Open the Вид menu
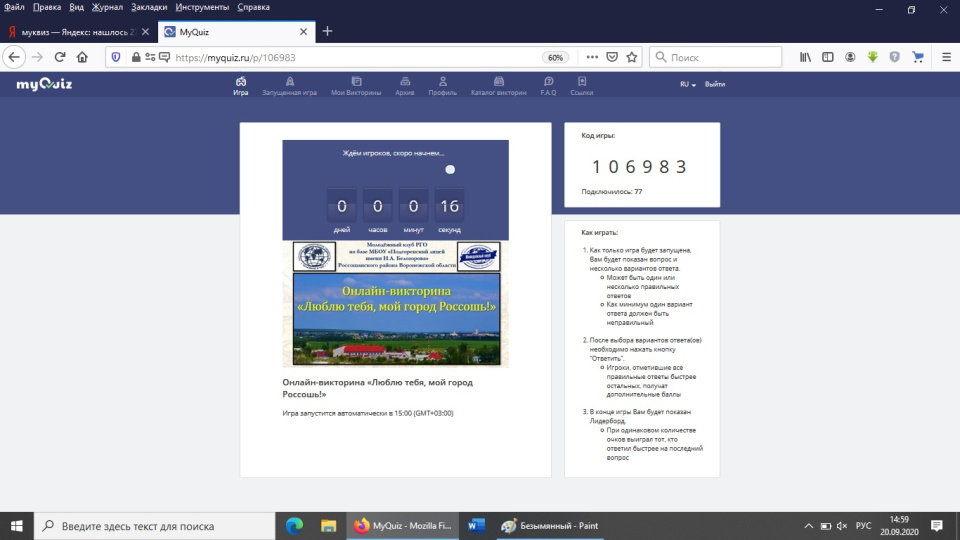The height and width of the screenshot is (540, 960). pyautogui.click(x=77, y=7)
